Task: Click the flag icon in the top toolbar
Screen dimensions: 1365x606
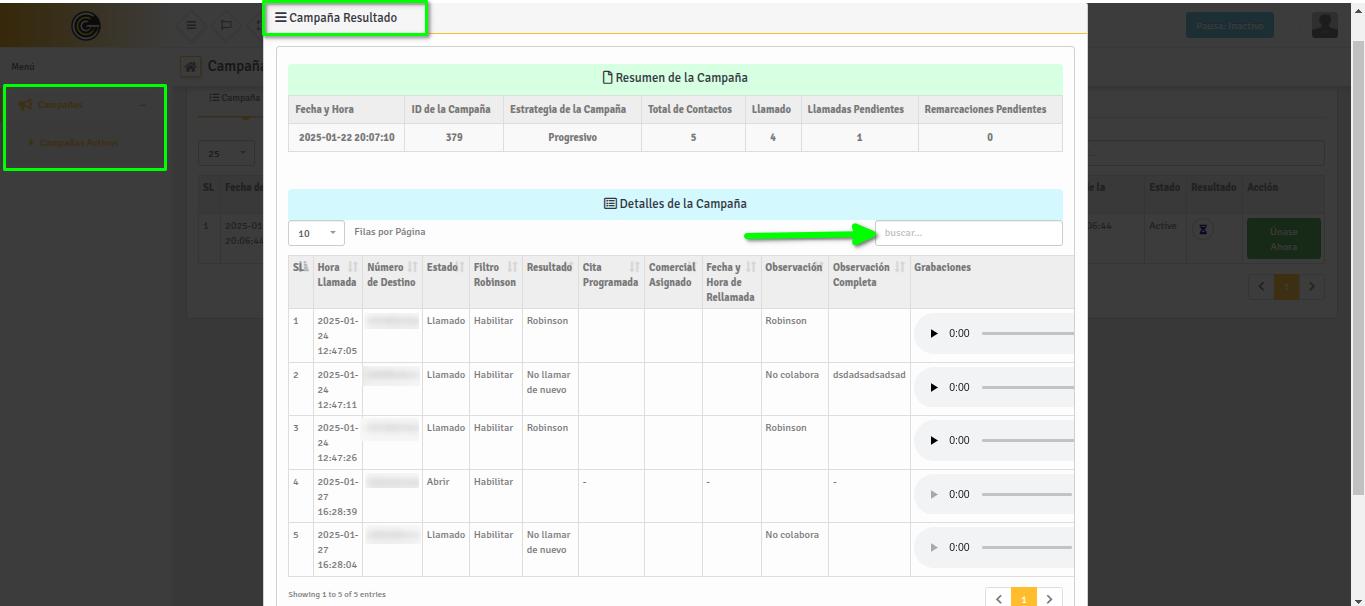Action: [x=225, y=26]
